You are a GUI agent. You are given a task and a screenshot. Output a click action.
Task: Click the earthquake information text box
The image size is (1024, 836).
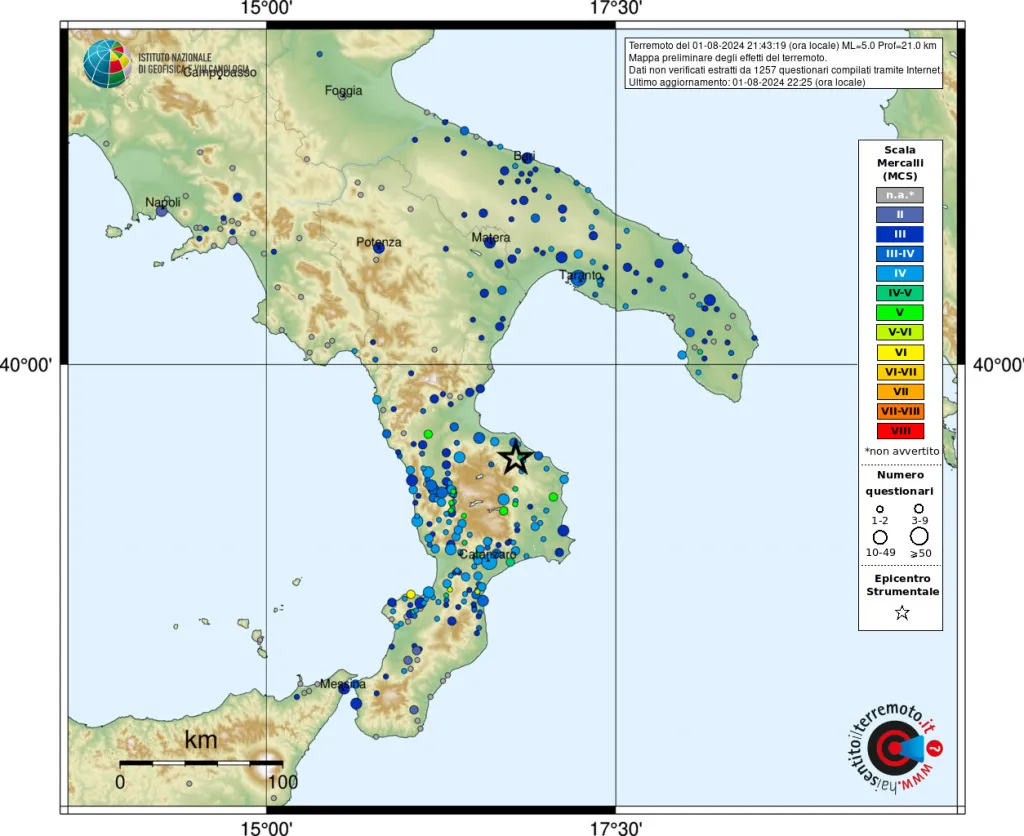pos(783,63)
